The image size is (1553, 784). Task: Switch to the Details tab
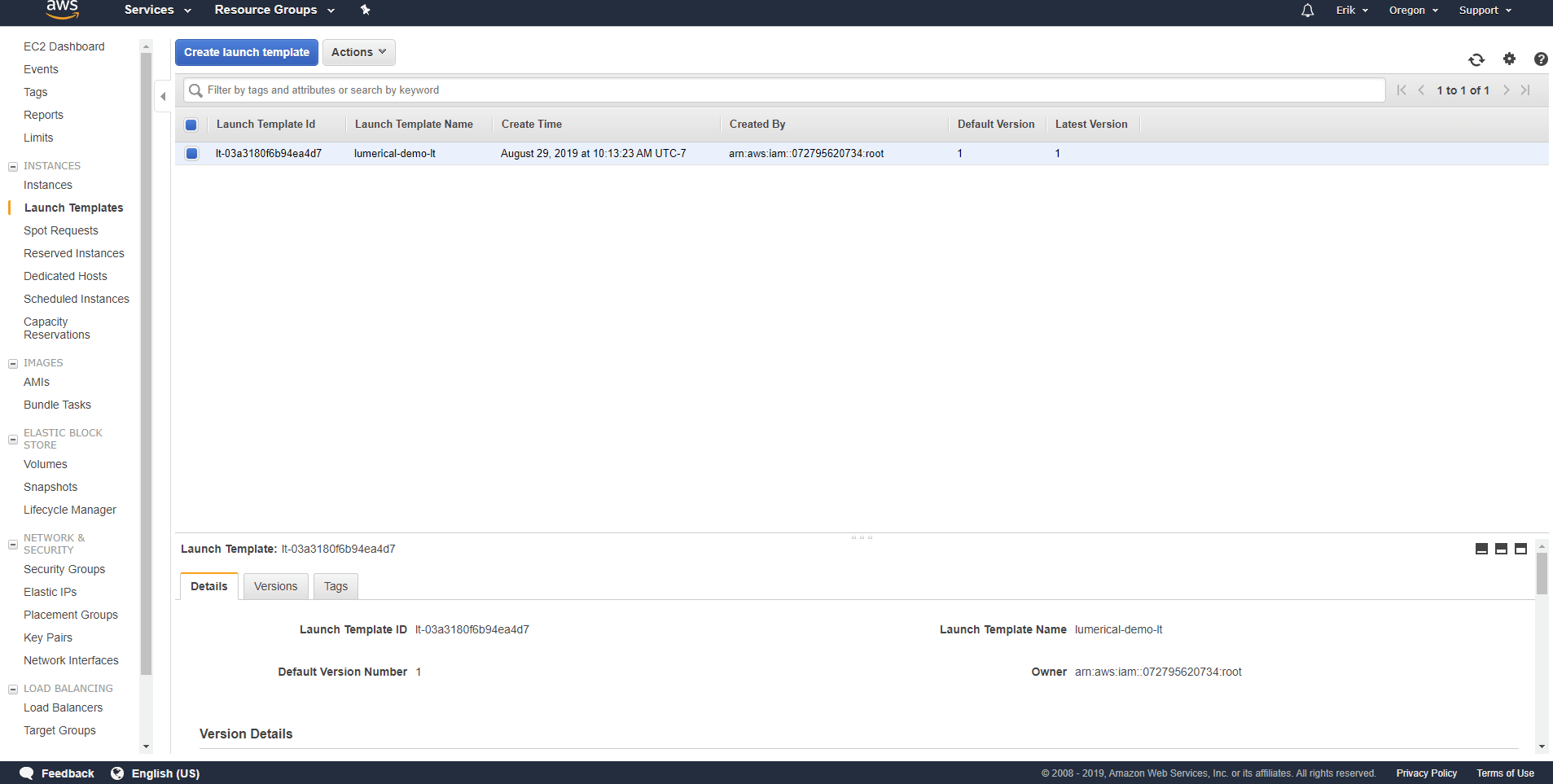209,586
